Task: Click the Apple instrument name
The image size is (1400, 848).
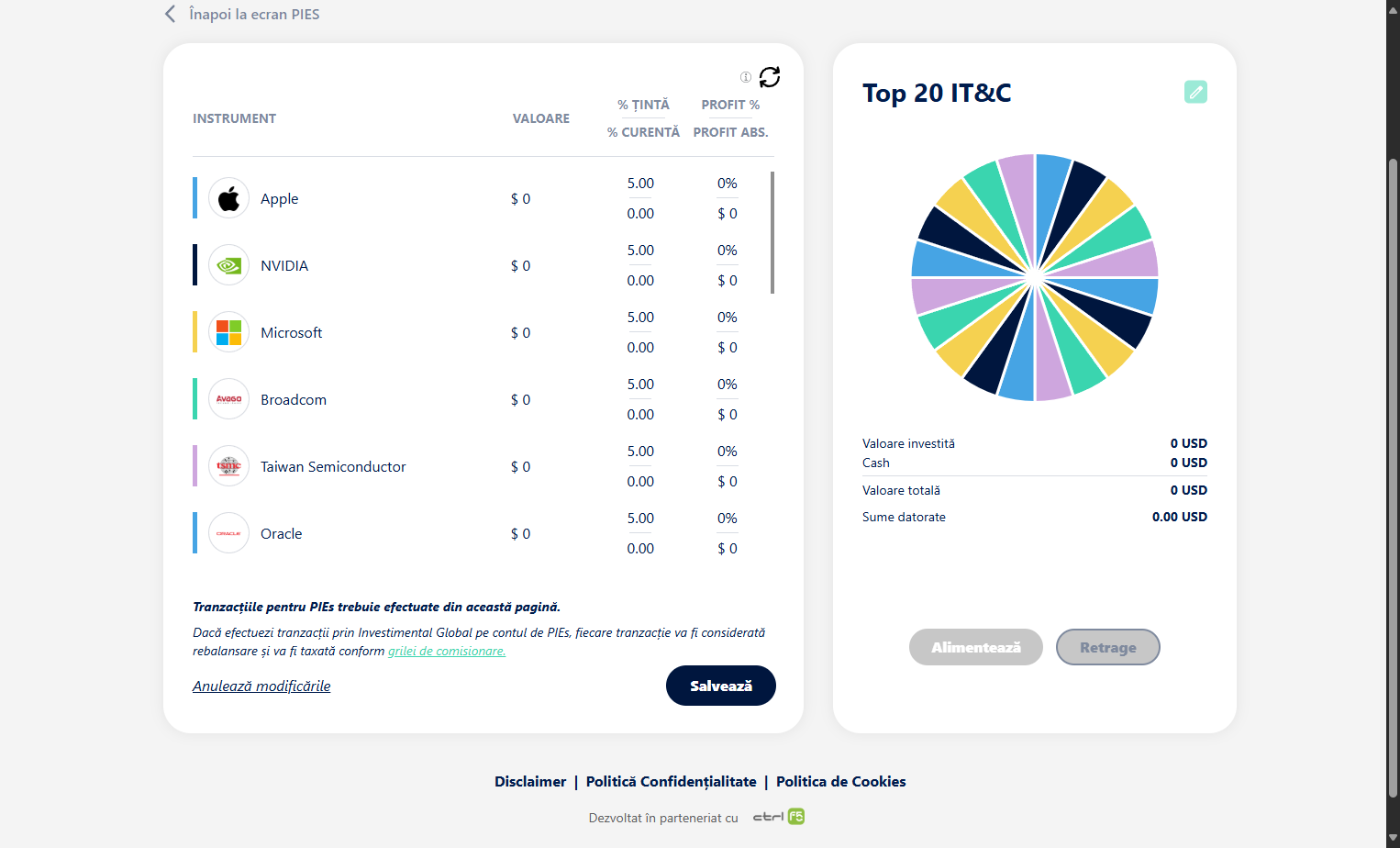Action: 279,199
